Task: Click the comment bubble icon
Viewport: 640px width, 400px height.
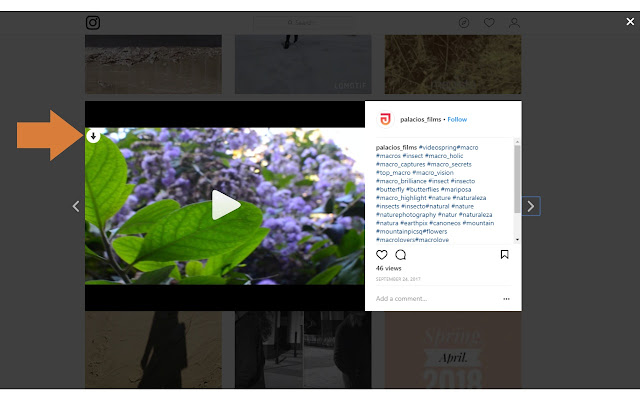Action: point(401,255)
